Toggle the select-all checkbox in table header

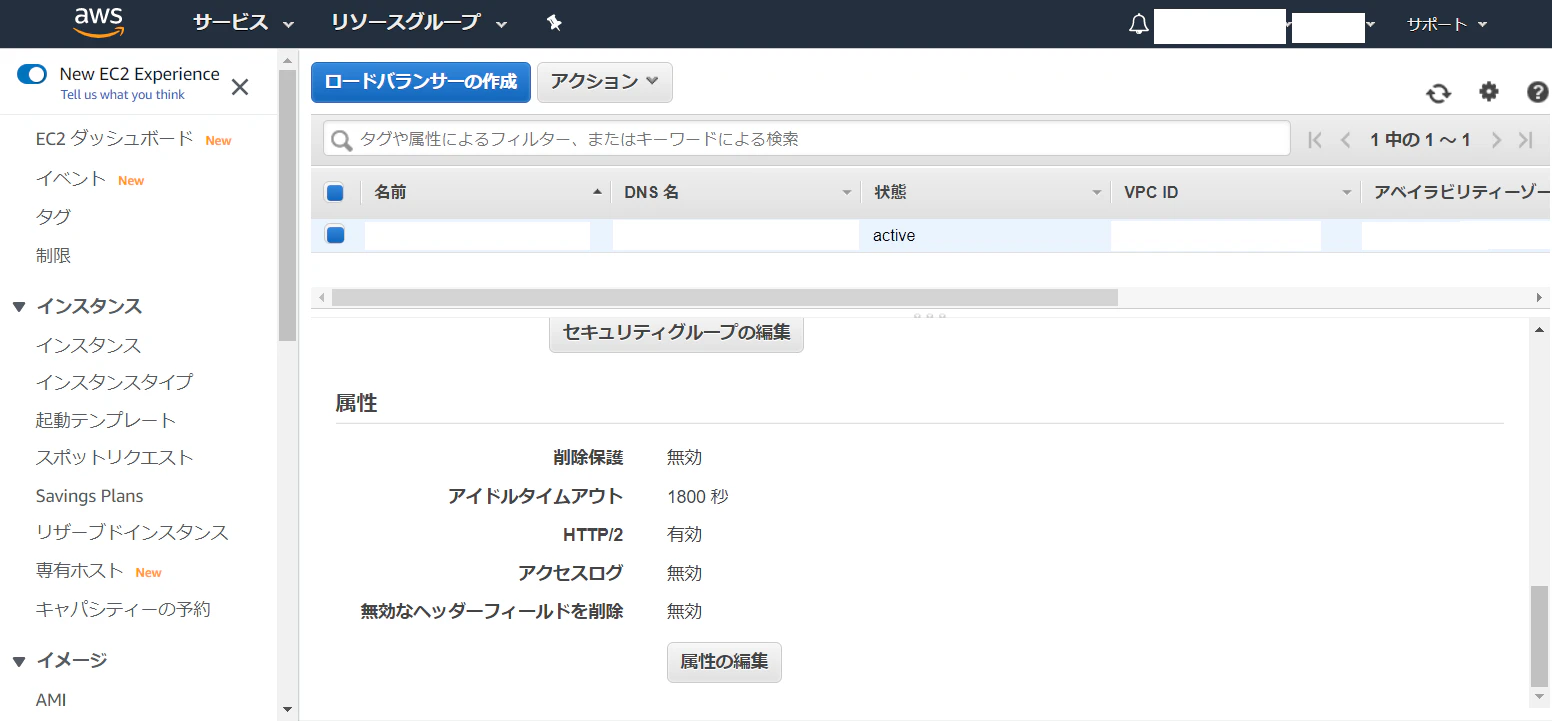[335, 193]
